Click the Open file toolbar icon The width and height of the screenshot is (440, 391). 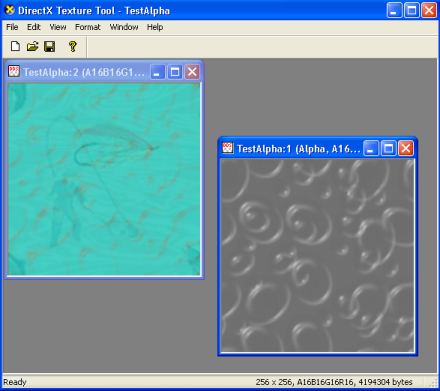32,46
